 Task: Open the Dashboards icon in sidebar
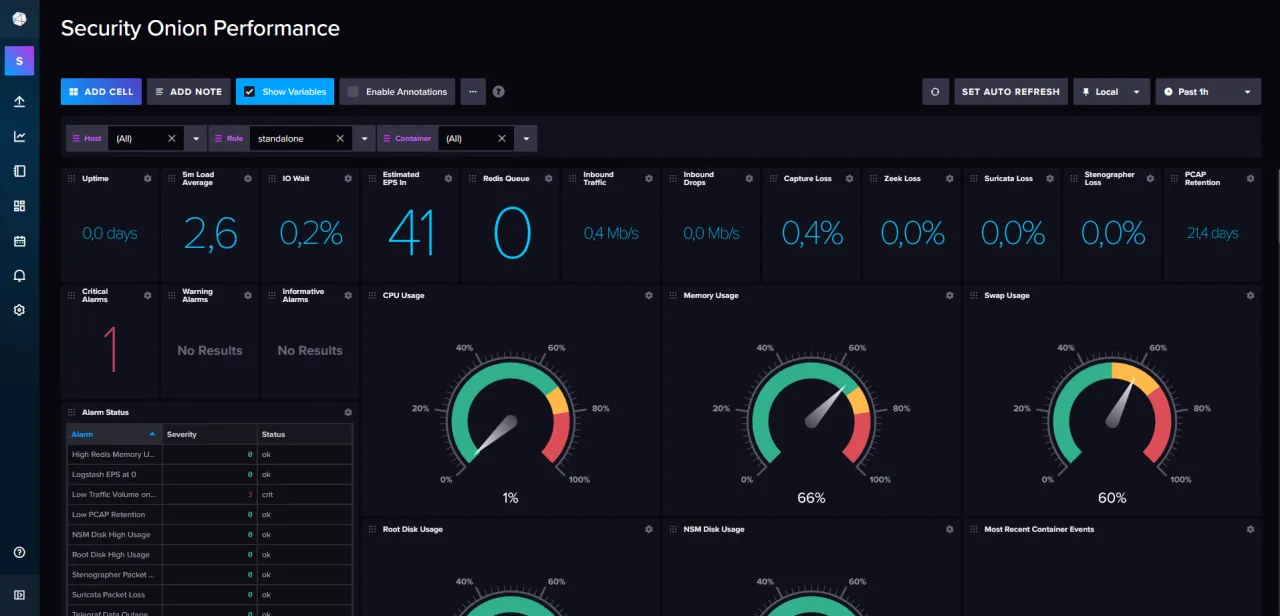pyautogui.click(x=19, y=206)
